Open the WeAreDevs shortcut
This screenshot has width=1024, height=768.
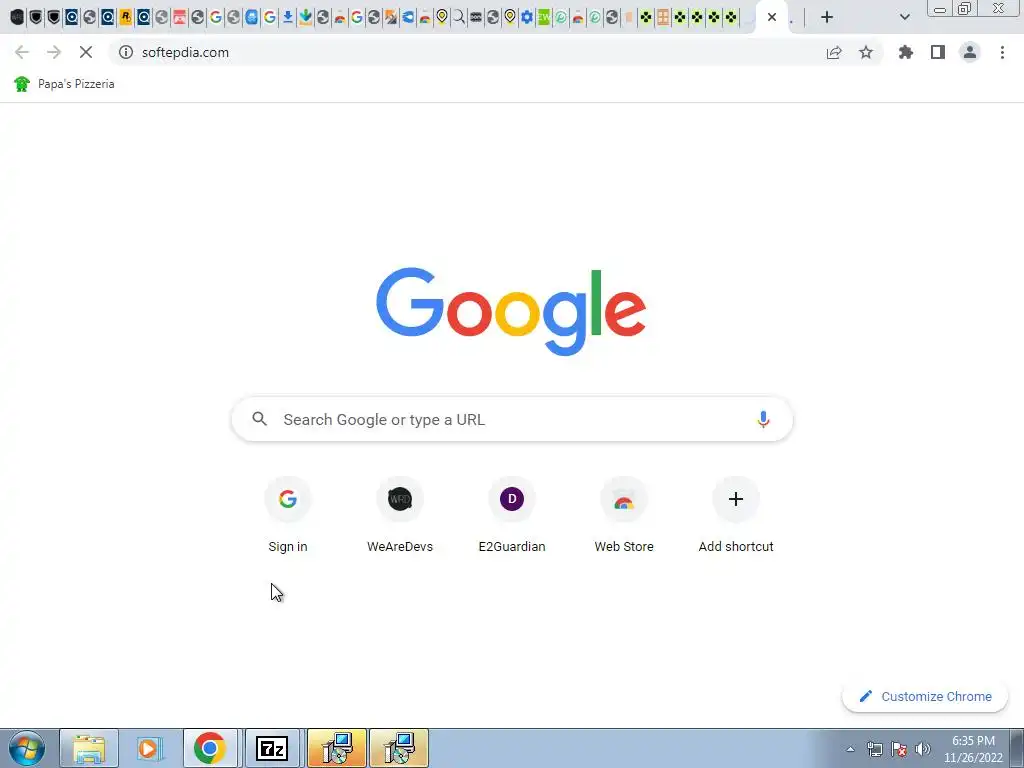pos(400,516)
